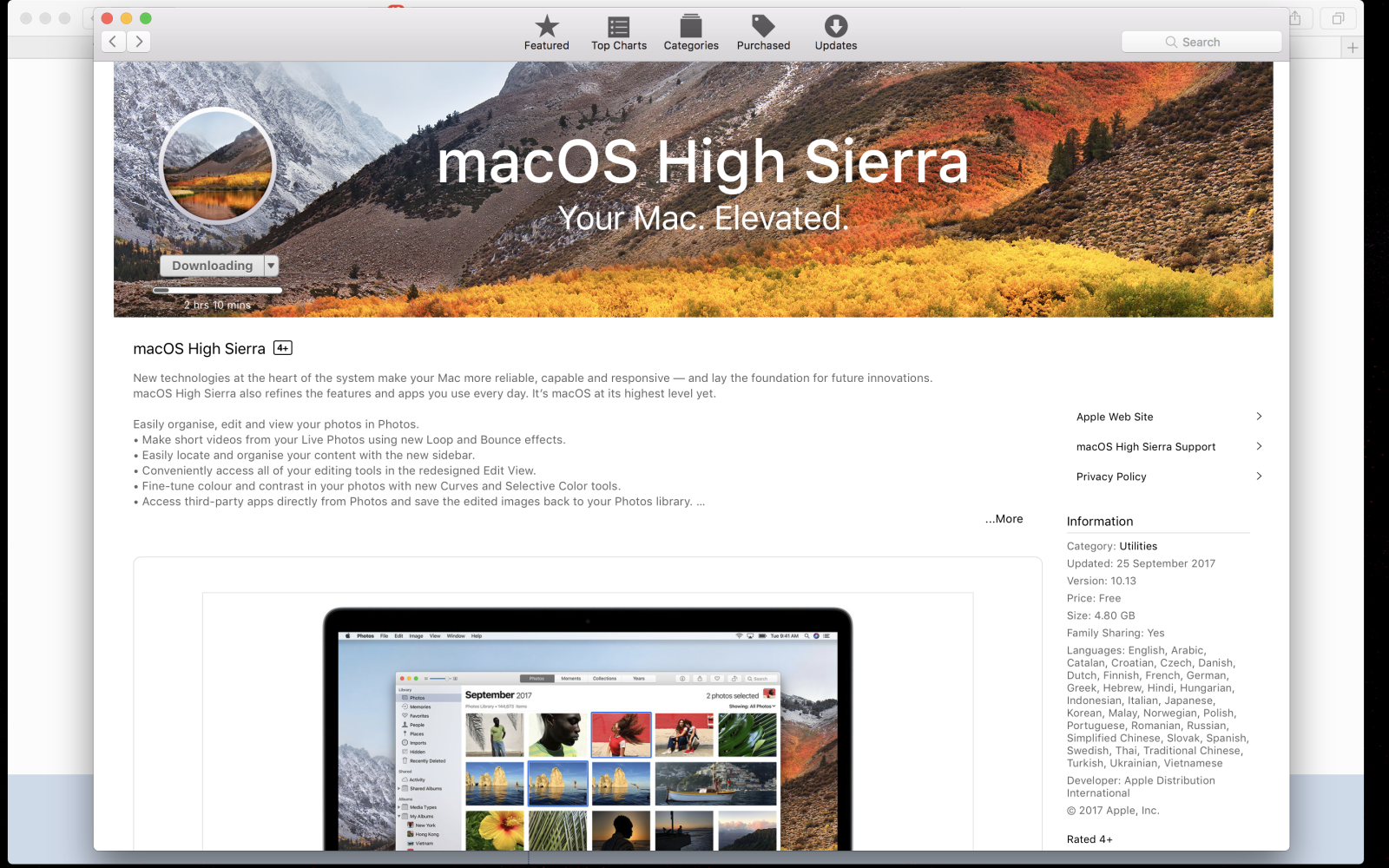The height and width of the screenshot is (868, 1389).
Task: Click the Share icon in the Safari window
Action: 1295,18
